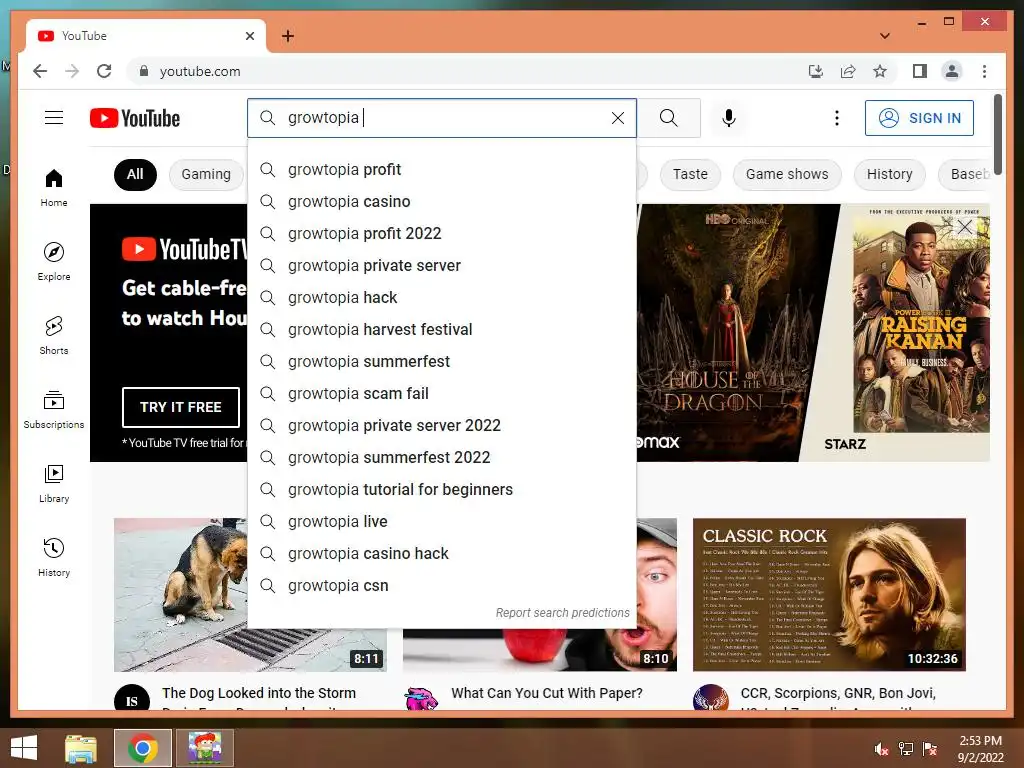Click the search magnifier button

(x=668, y=118)
